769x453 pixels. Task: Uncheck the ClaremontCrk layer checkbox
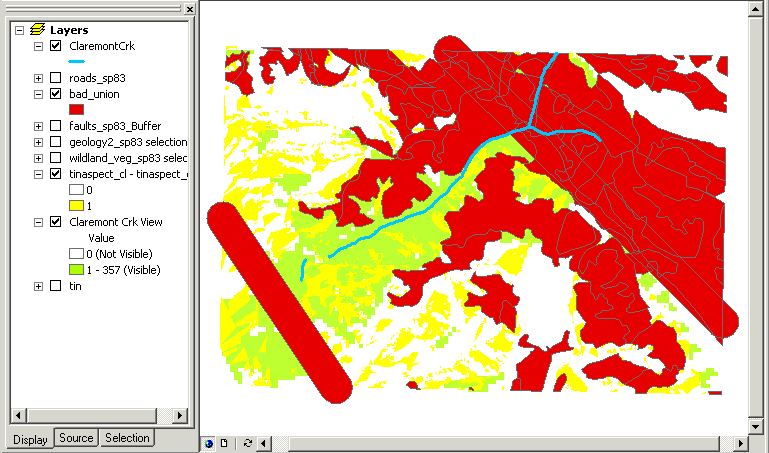(56, 46)
